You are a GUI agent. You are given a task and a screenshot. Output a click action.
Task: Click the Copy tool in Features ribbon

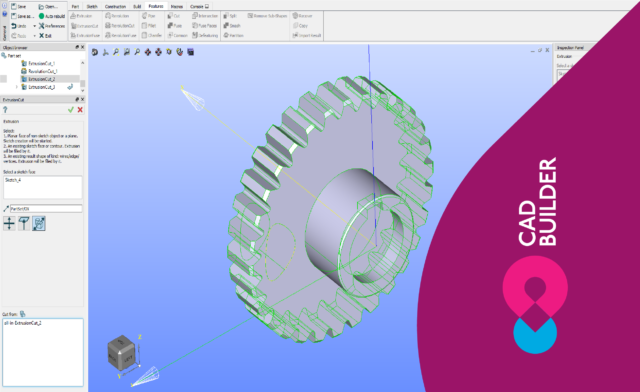[300, 26]
